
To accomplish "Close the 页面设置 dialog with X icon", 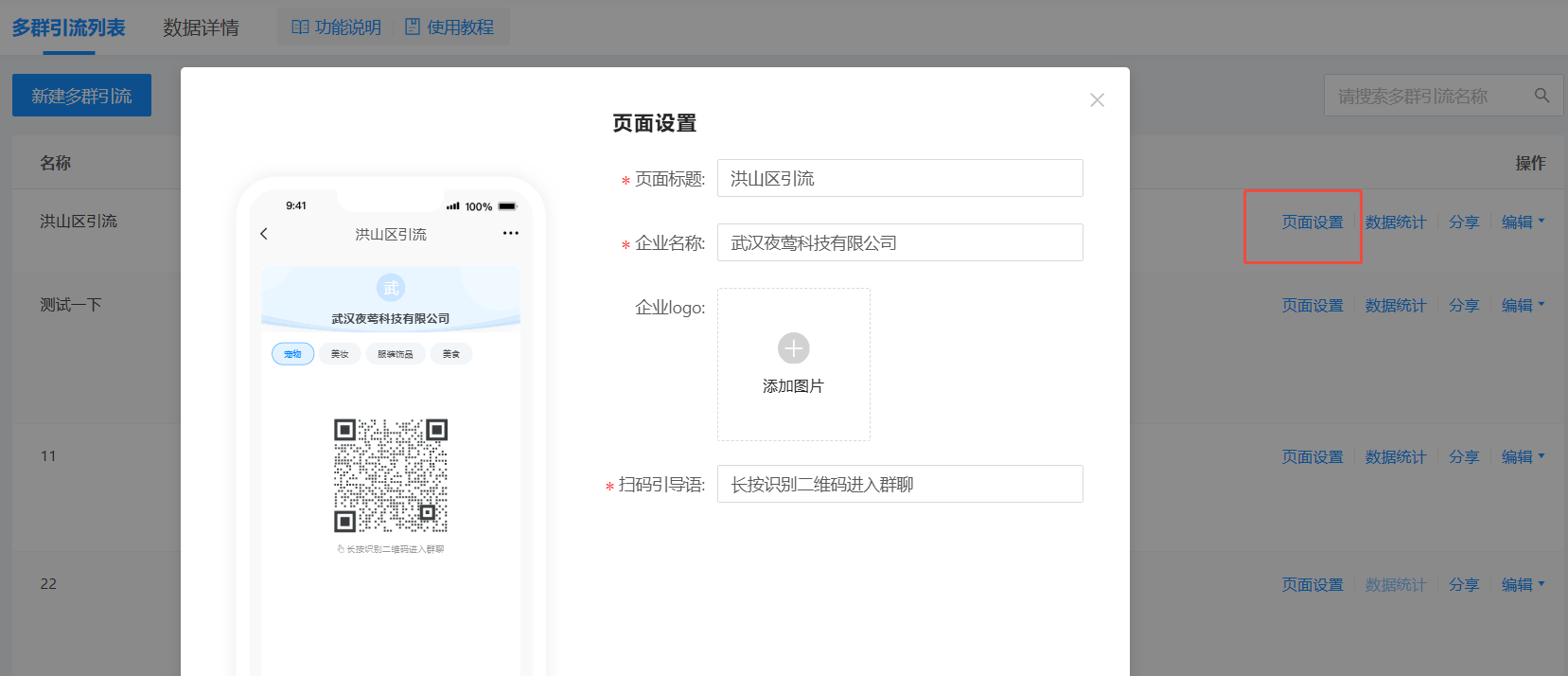I will pyautogui.click(x=1097, y=100).
